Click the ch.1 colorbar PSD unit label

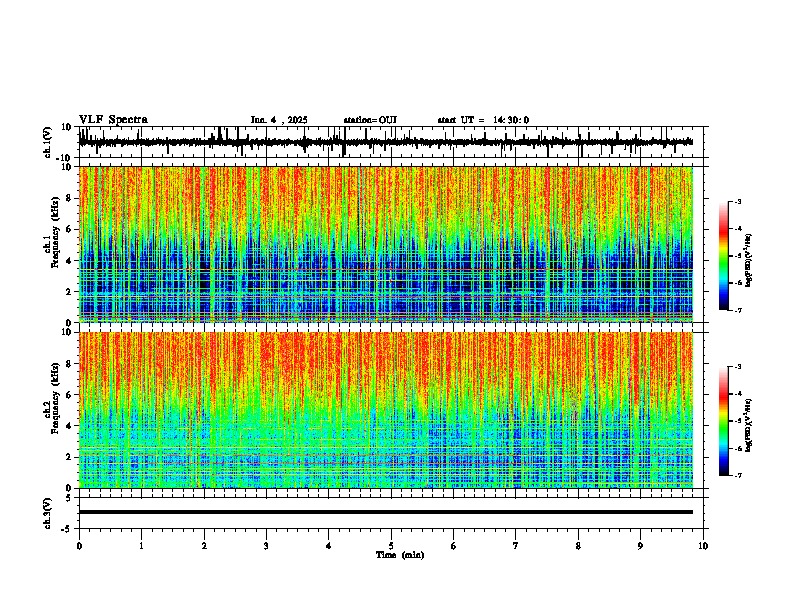(749, 260)
